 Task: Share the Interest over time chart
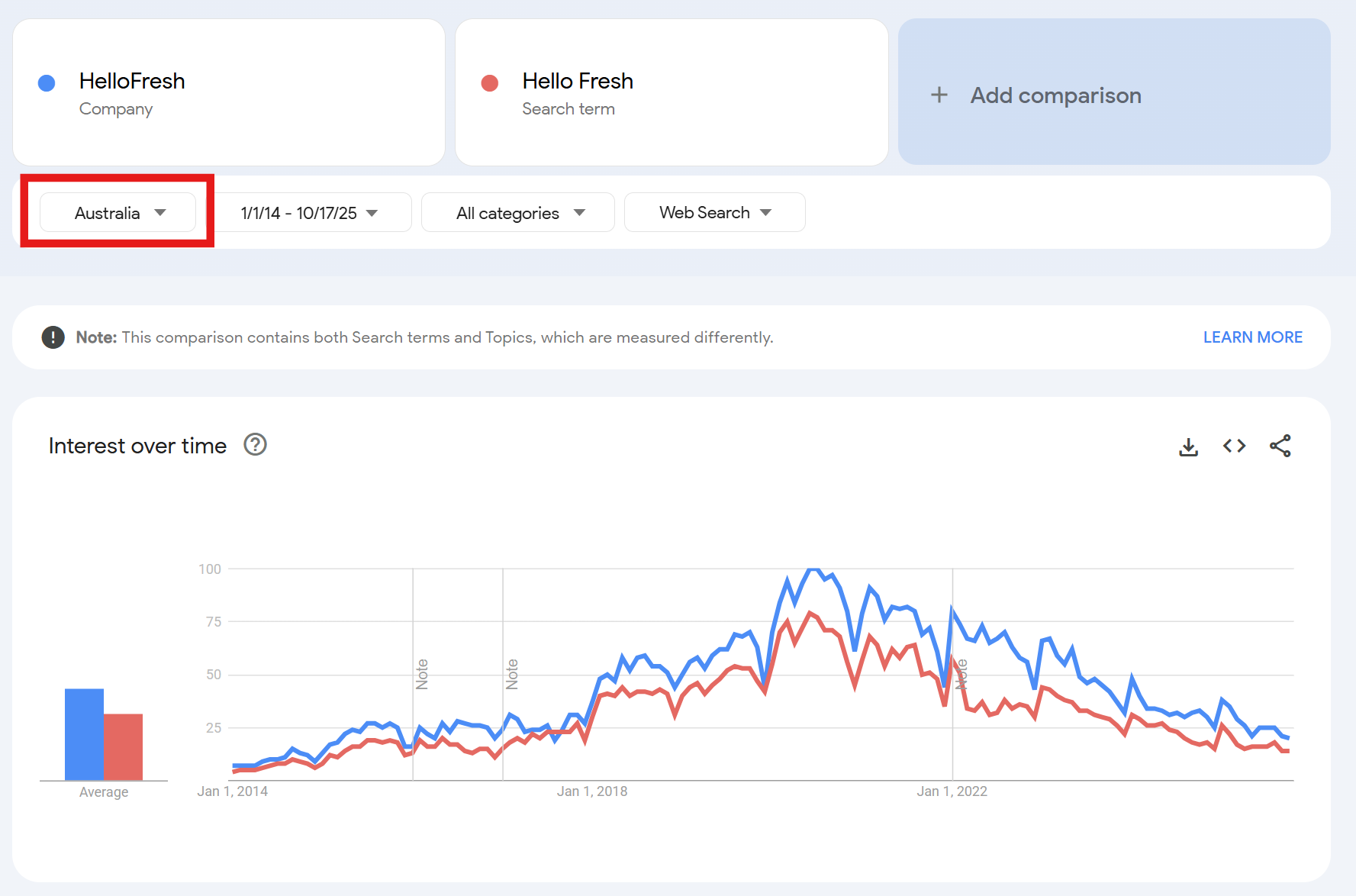click(x=1280, y=446)
